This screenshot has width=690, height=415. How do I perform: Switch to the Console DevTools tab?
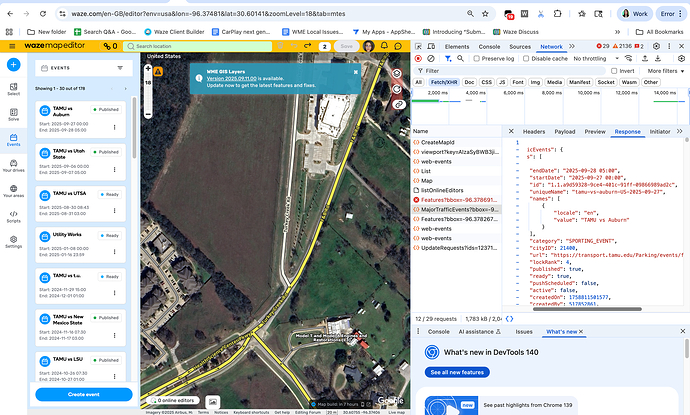click(489, 47)
